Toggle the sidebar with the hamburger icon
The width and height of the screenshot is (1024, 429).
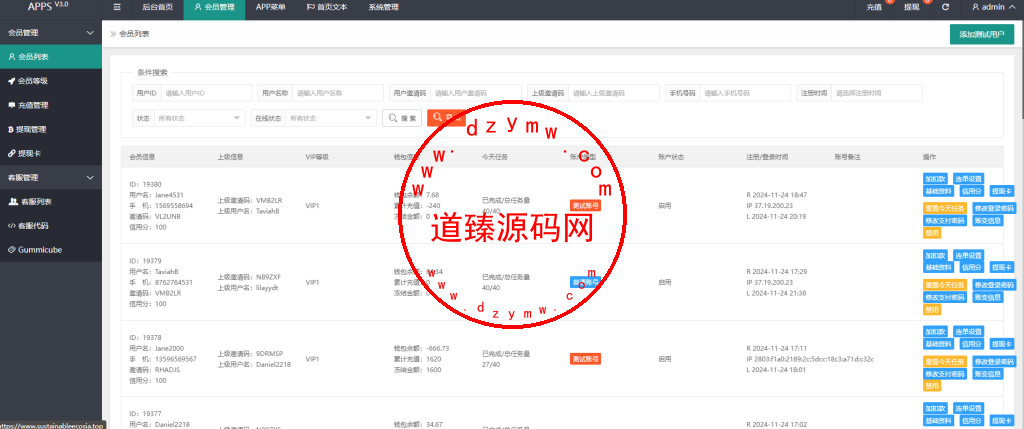click(x=117, y=8)
